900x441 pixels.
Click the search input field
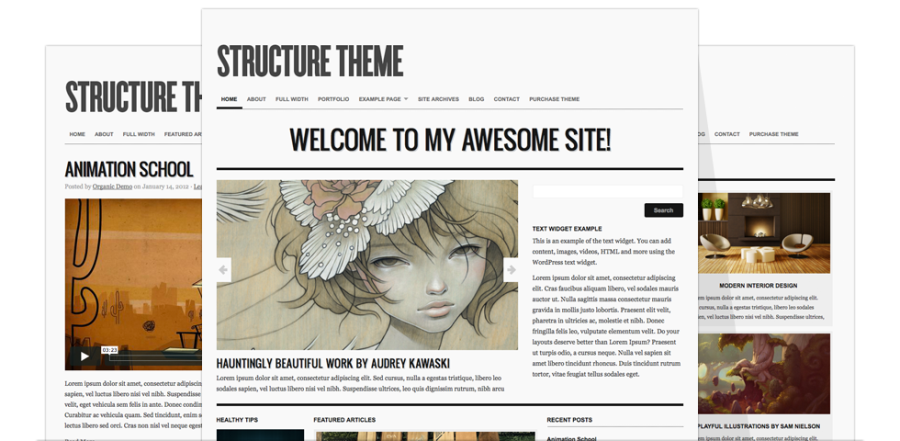coord(607,192)
